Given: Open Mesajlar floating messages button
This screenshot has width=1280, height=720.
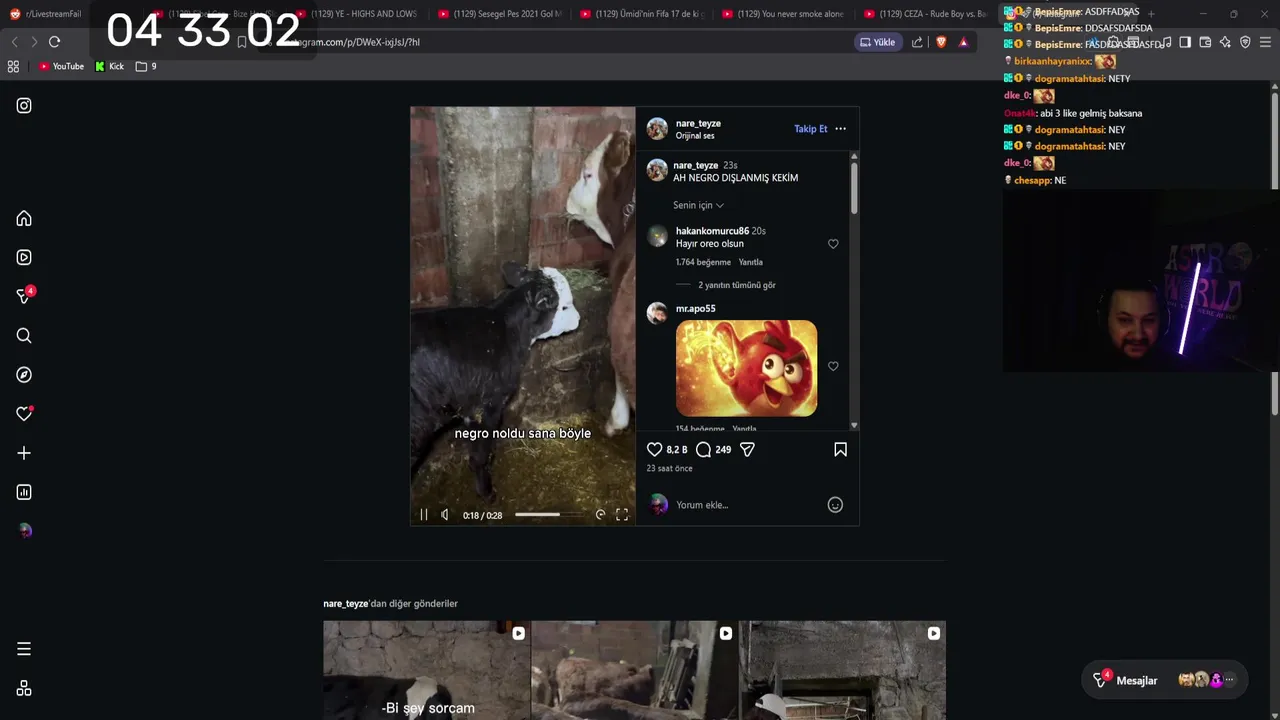Looking at the screenshot, I should click(1164, 680).
